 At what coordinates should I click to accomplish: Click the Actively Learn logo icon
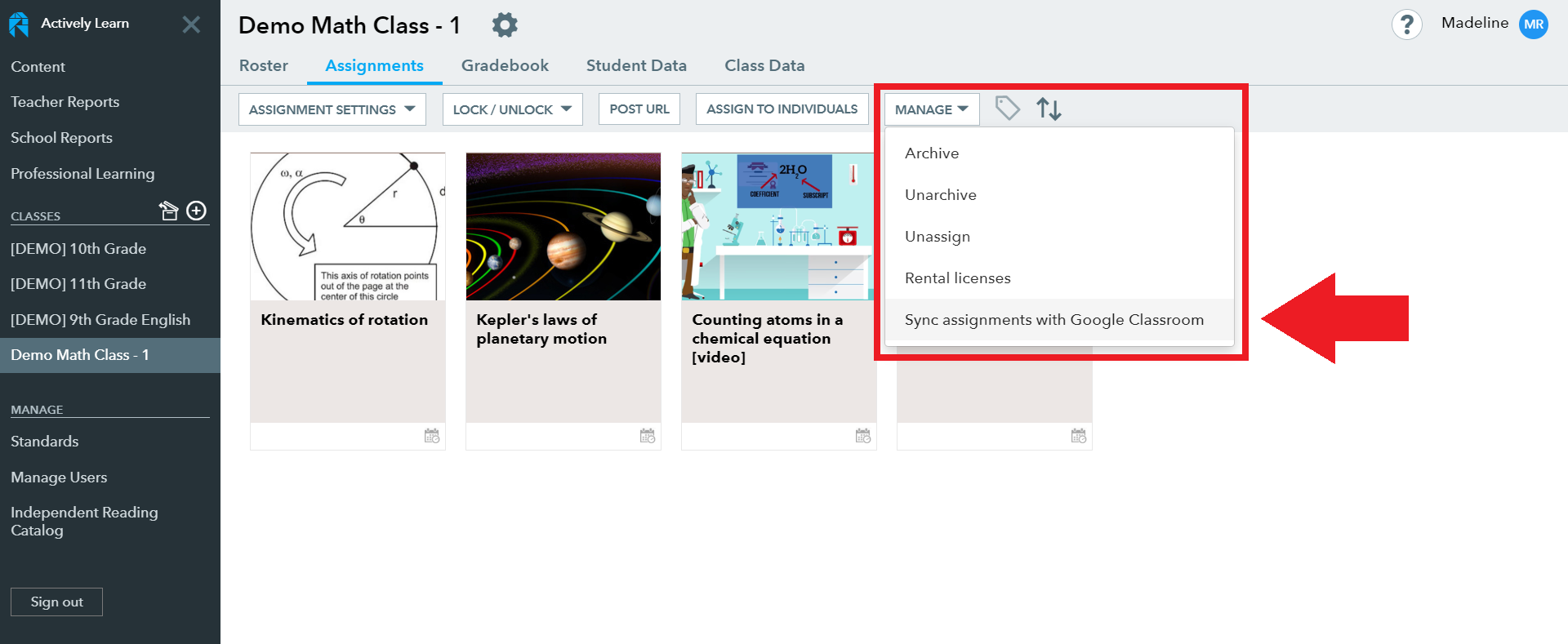[19, 24]
